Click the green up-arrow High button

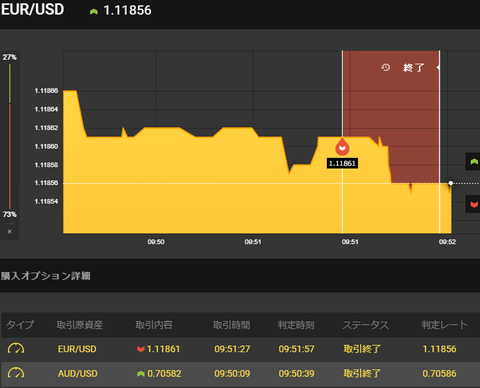[473, 162]
